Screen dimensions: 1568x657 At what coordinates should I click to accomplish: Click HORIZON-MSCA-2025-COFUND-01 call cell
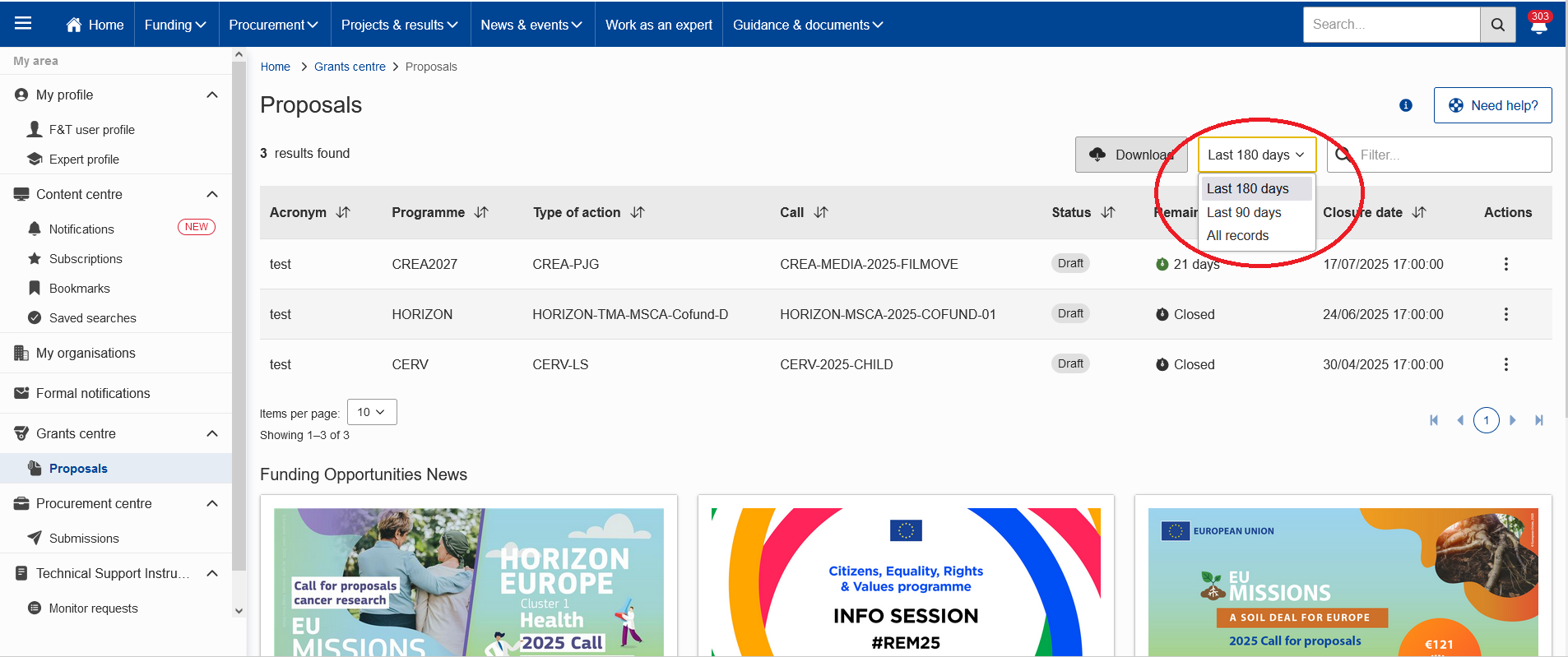coord(888,314)
